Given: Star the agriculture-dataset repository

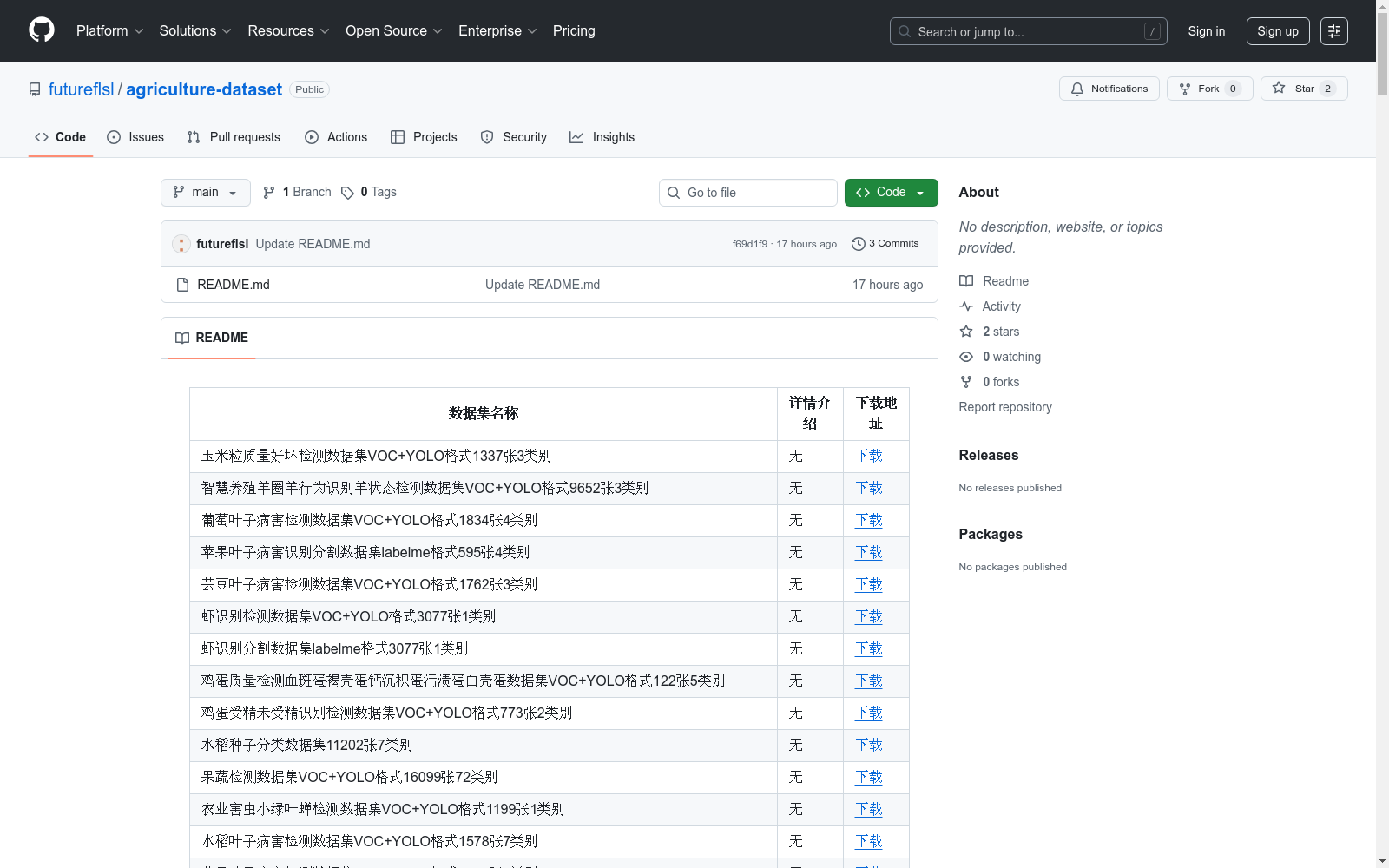Looking at the screenshot, I should (1304, 89).
